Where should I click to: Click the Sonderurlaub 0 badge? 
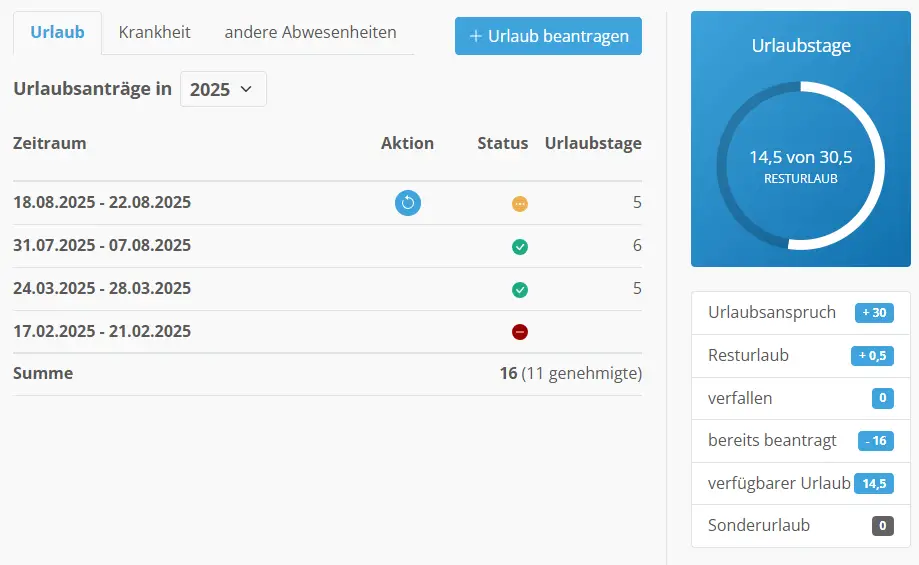point(882,526)
